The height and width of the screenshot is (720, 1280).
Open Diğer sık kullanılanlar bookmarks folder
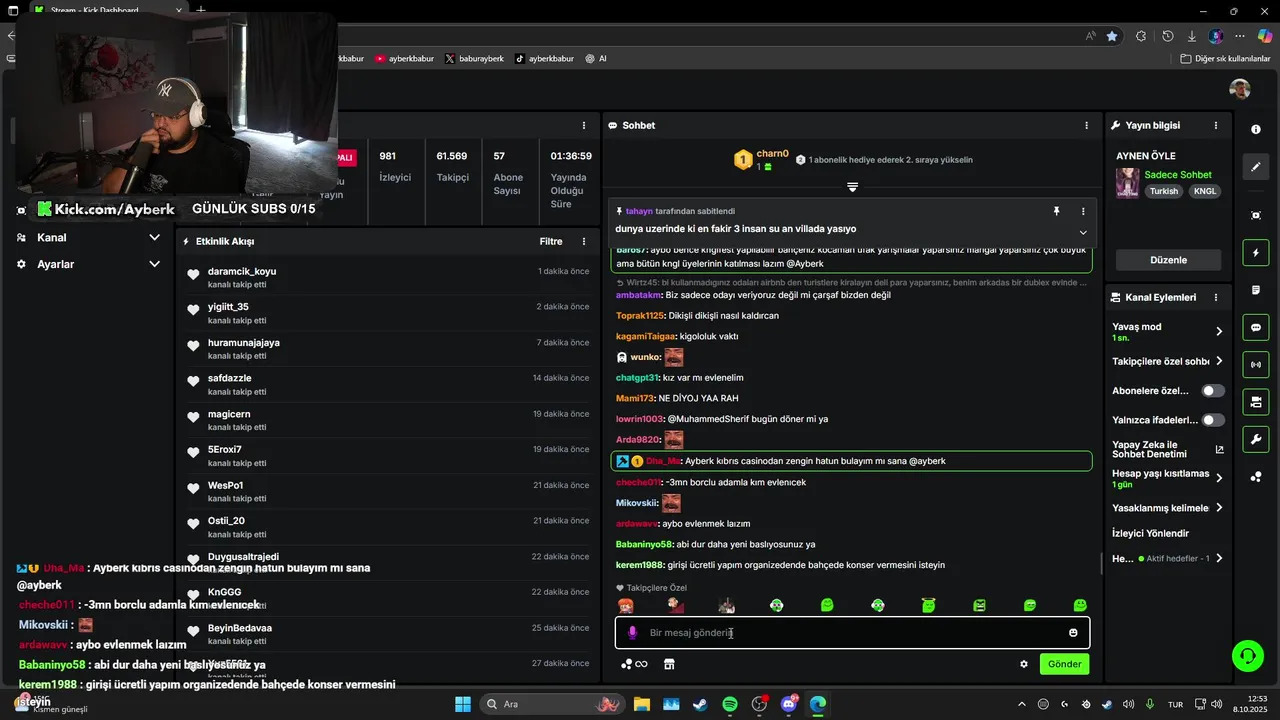1225,59
